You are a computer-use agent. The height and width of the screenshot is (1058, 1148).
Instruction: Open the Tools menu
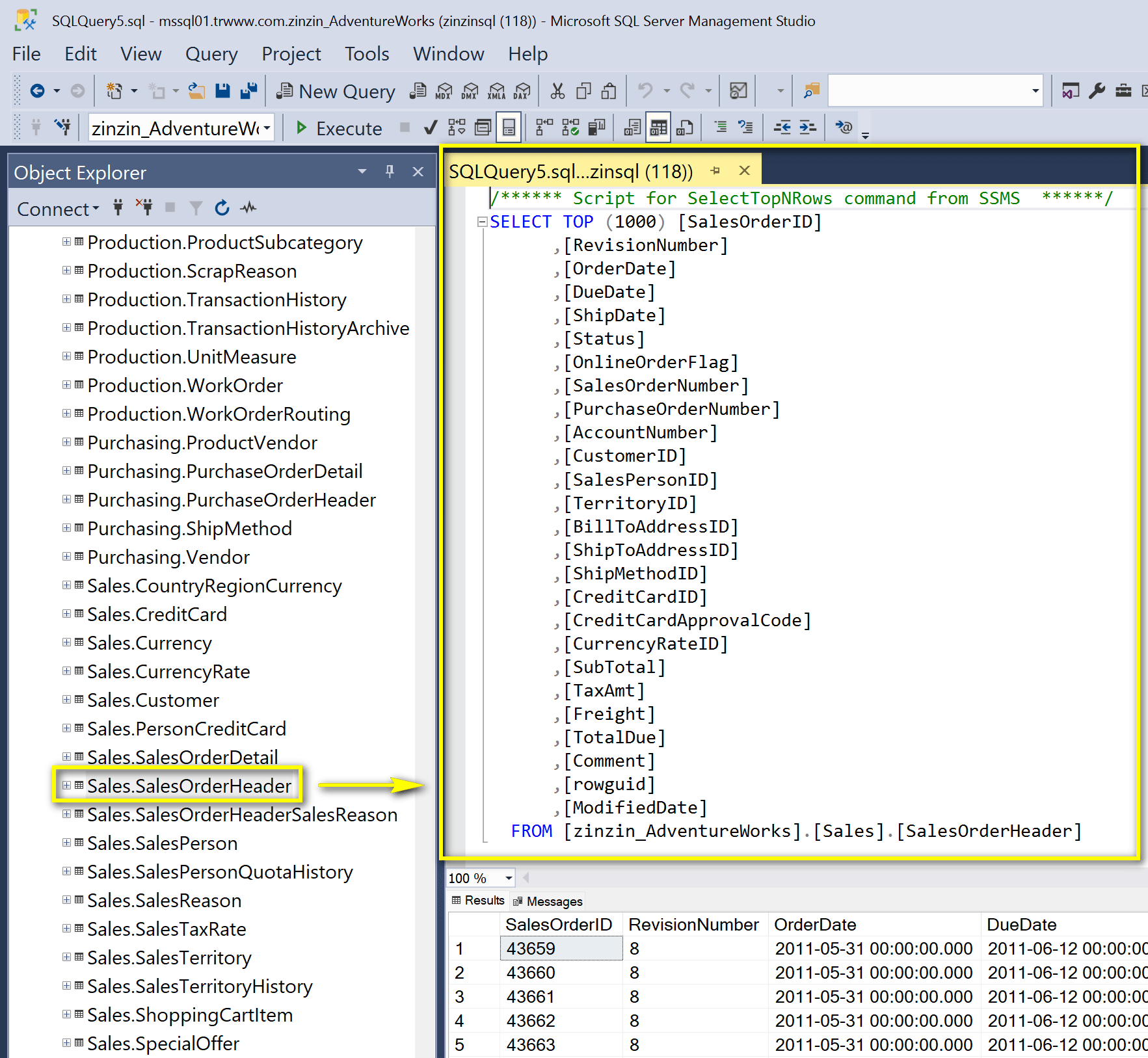[367, 54]
